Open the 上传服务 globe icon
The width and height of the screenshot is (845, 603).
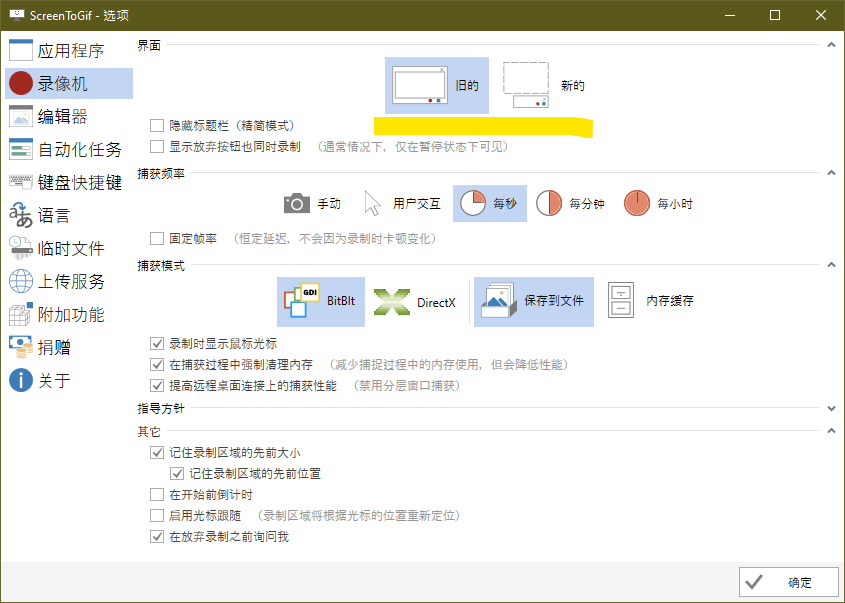20,281
